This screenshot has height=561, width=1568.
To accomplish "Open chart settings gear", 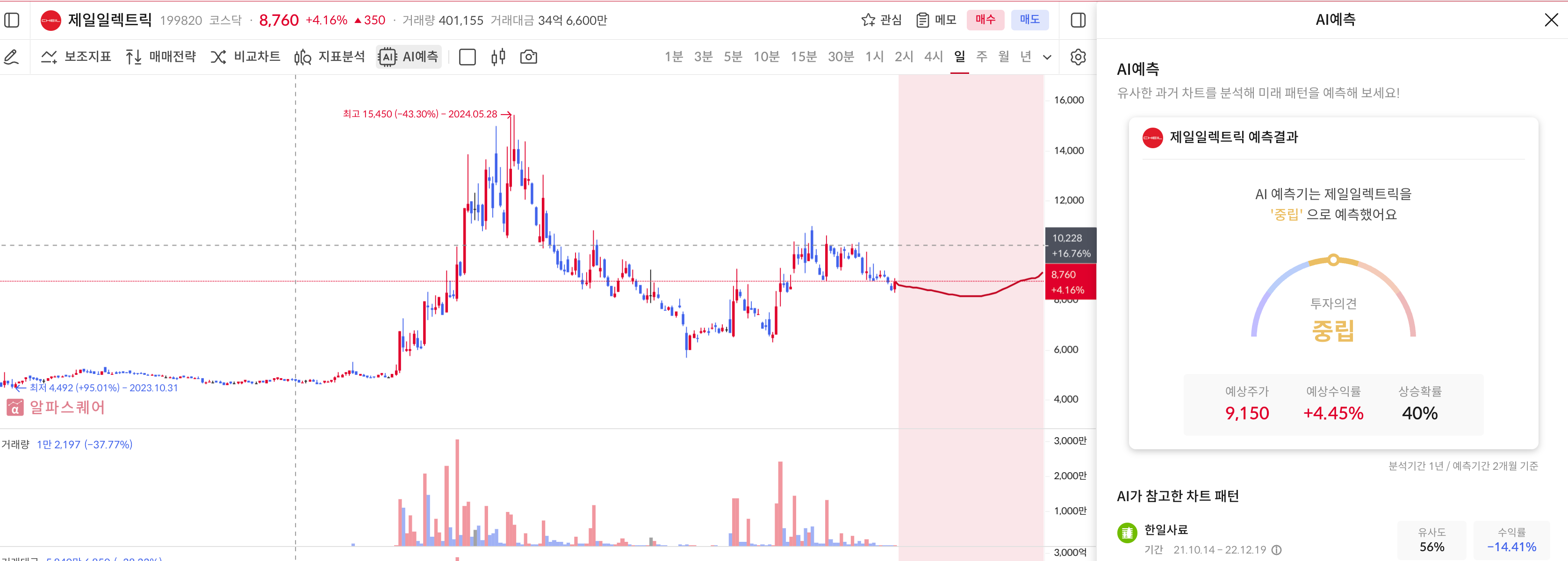I will click(1078, 57).
